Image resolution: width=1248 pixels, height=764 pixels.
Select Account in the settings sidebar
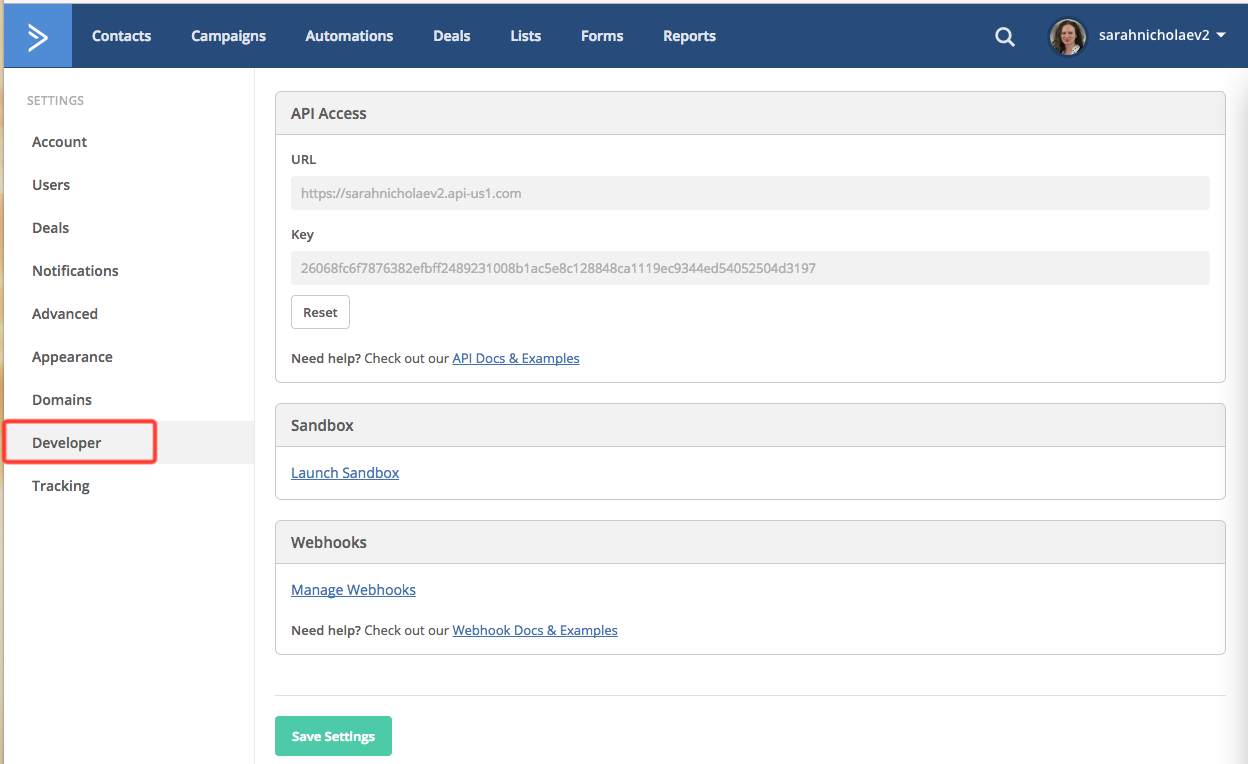[x=59, y=142]
